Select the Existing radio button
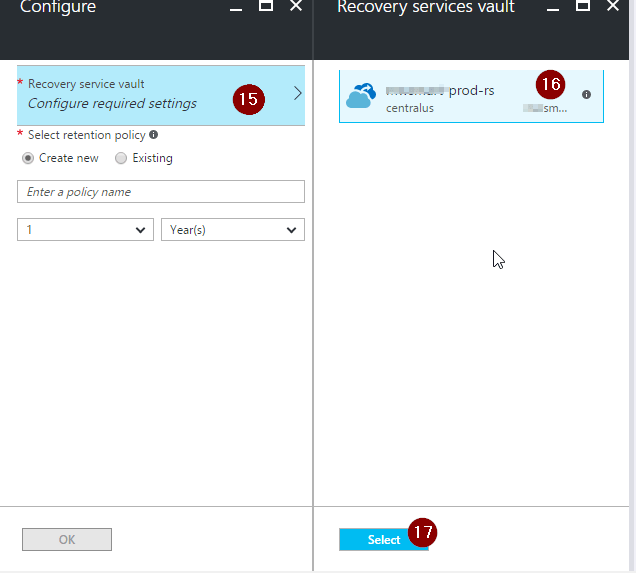Screen dimensions: 636x573 click(x=121, y=158)
